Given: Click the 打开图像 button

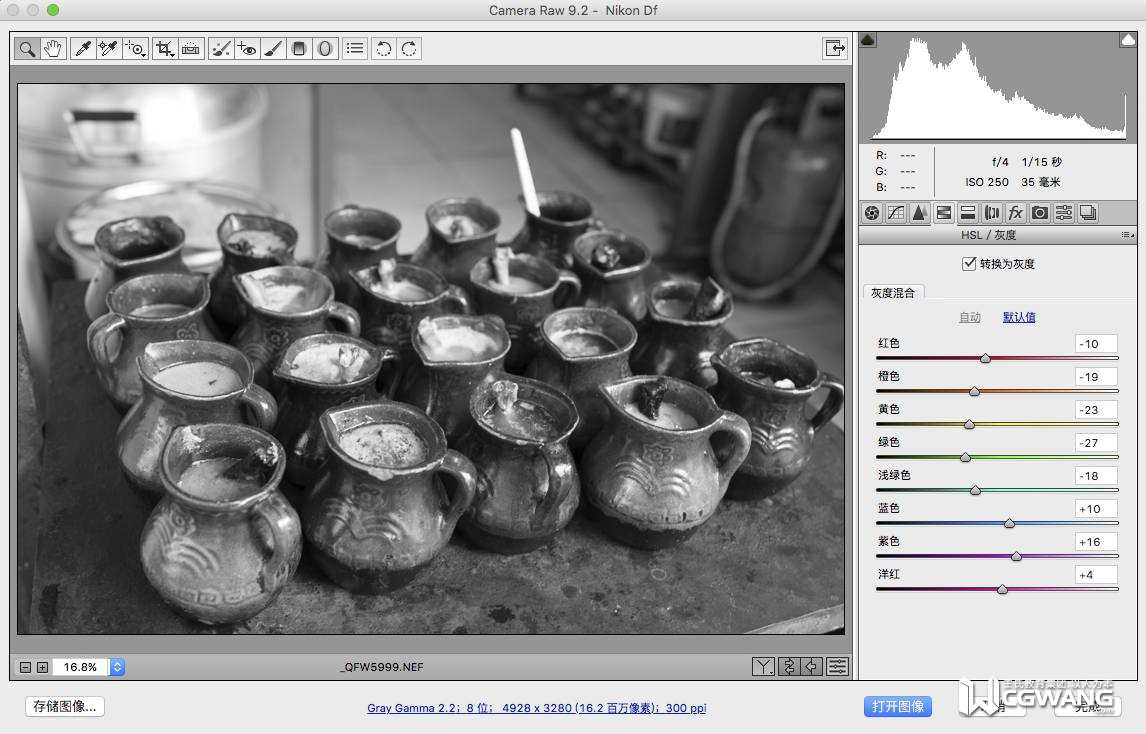Looking at the screenshot, I should coord(897,706).
